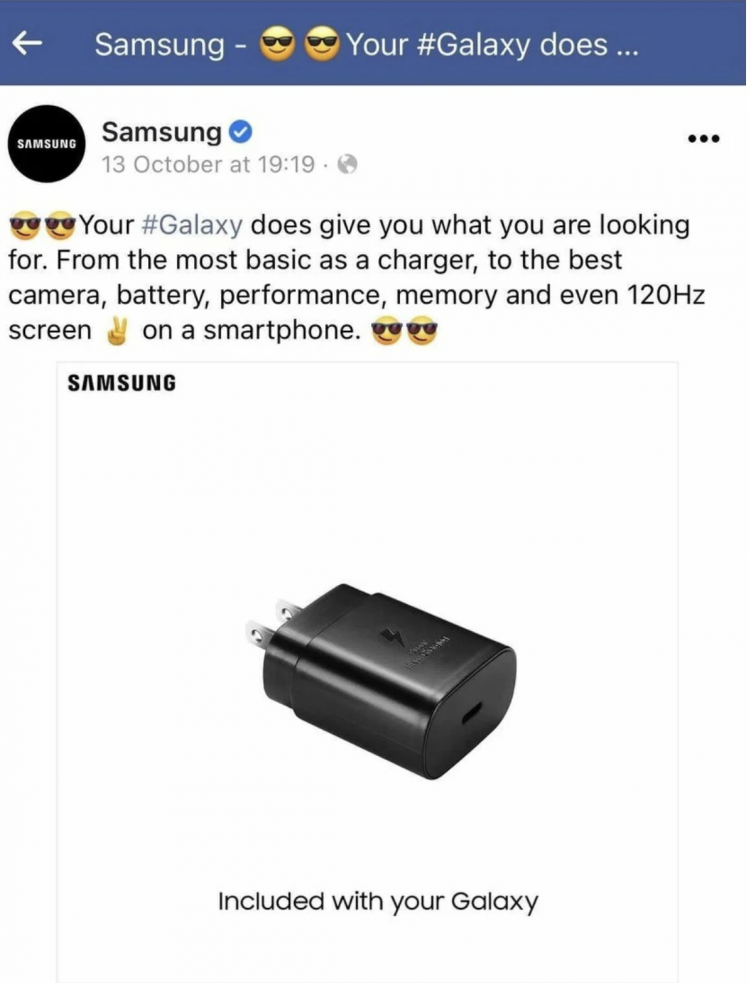Viewport: 750px width, 983px height.
Task: Click the charger's metal plug prongs
Action: click(272, 623)
